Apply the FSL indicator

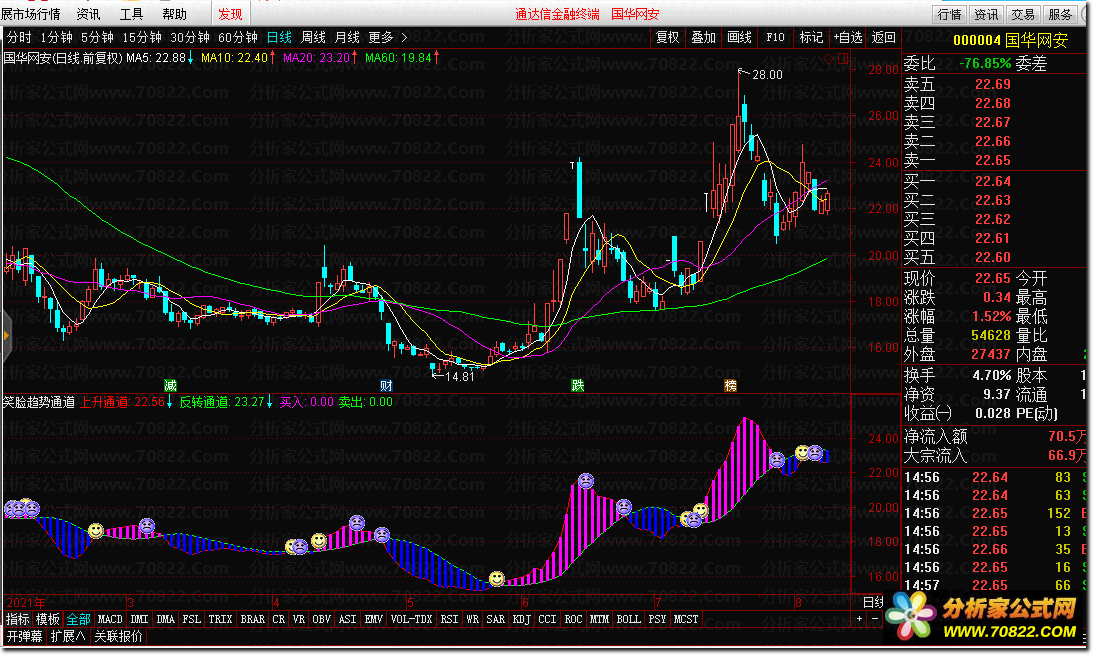coord(191,619)
